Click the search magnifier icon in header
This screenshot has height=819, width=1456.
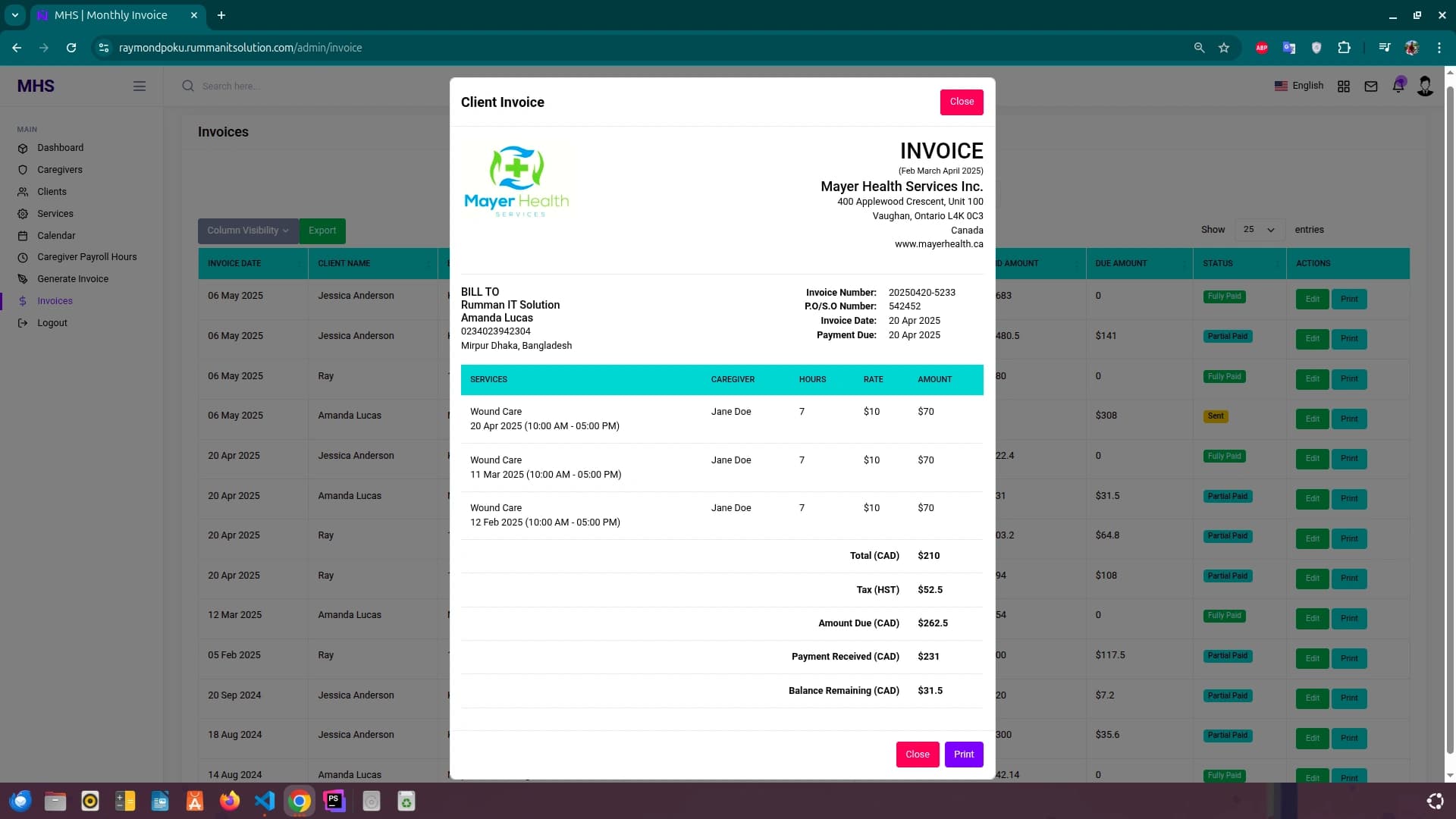tap(188, 86)
